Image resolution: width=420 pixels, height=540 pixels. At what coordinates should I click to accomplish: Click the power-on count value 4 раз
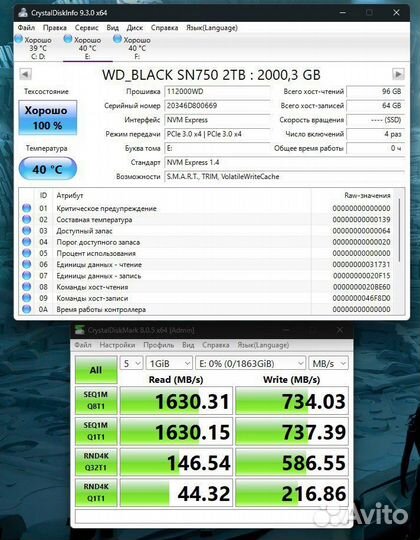point(376,134)
